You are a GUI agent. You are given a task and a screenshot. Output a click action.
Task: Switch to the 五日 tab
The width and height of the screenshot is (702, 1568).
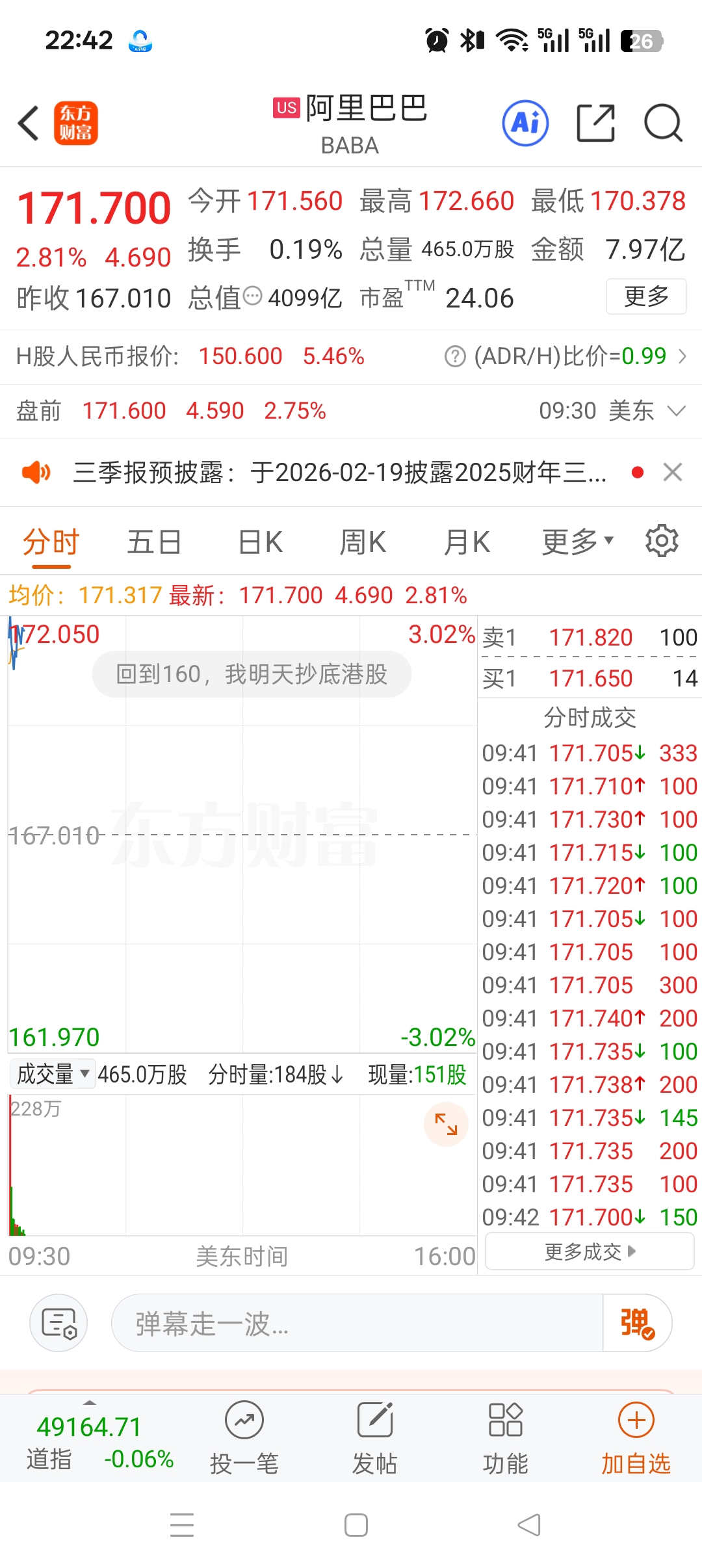click(154, 541)
